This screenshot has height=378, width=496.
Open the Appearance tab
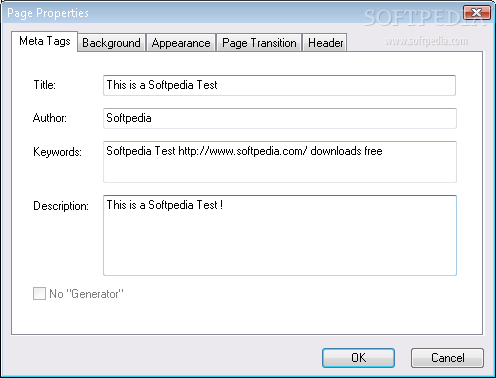pyautogui.click(x=181, y=43)
